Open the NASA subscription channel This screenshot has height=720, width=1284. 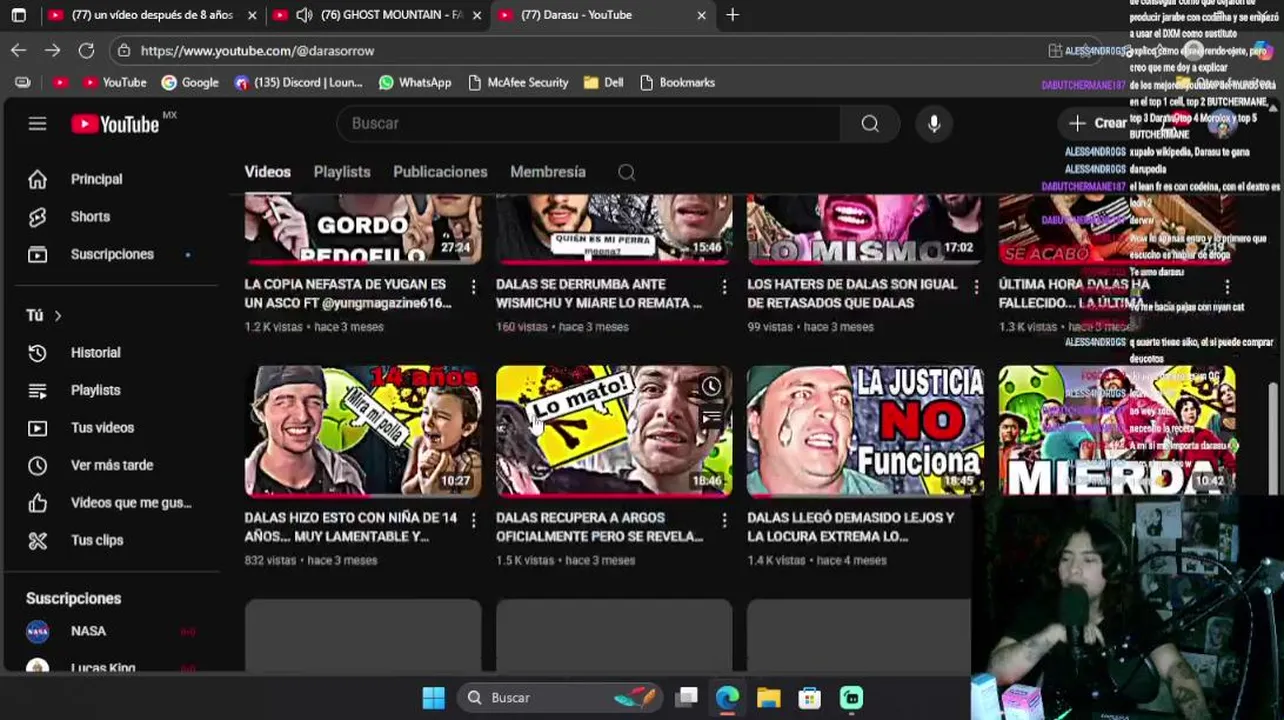pos(88,631)
